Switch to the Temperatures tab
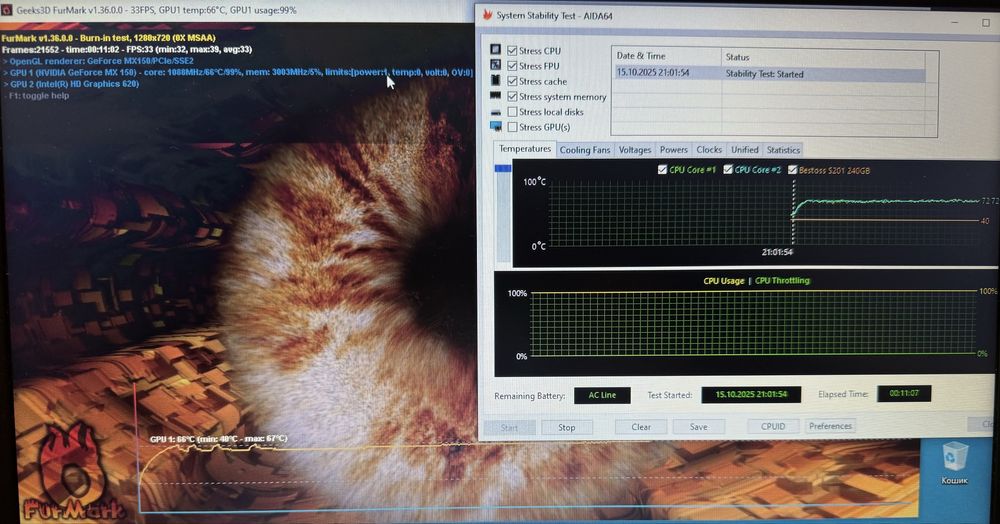Viewport: 1000px width, 524px height. coord(525,149)
